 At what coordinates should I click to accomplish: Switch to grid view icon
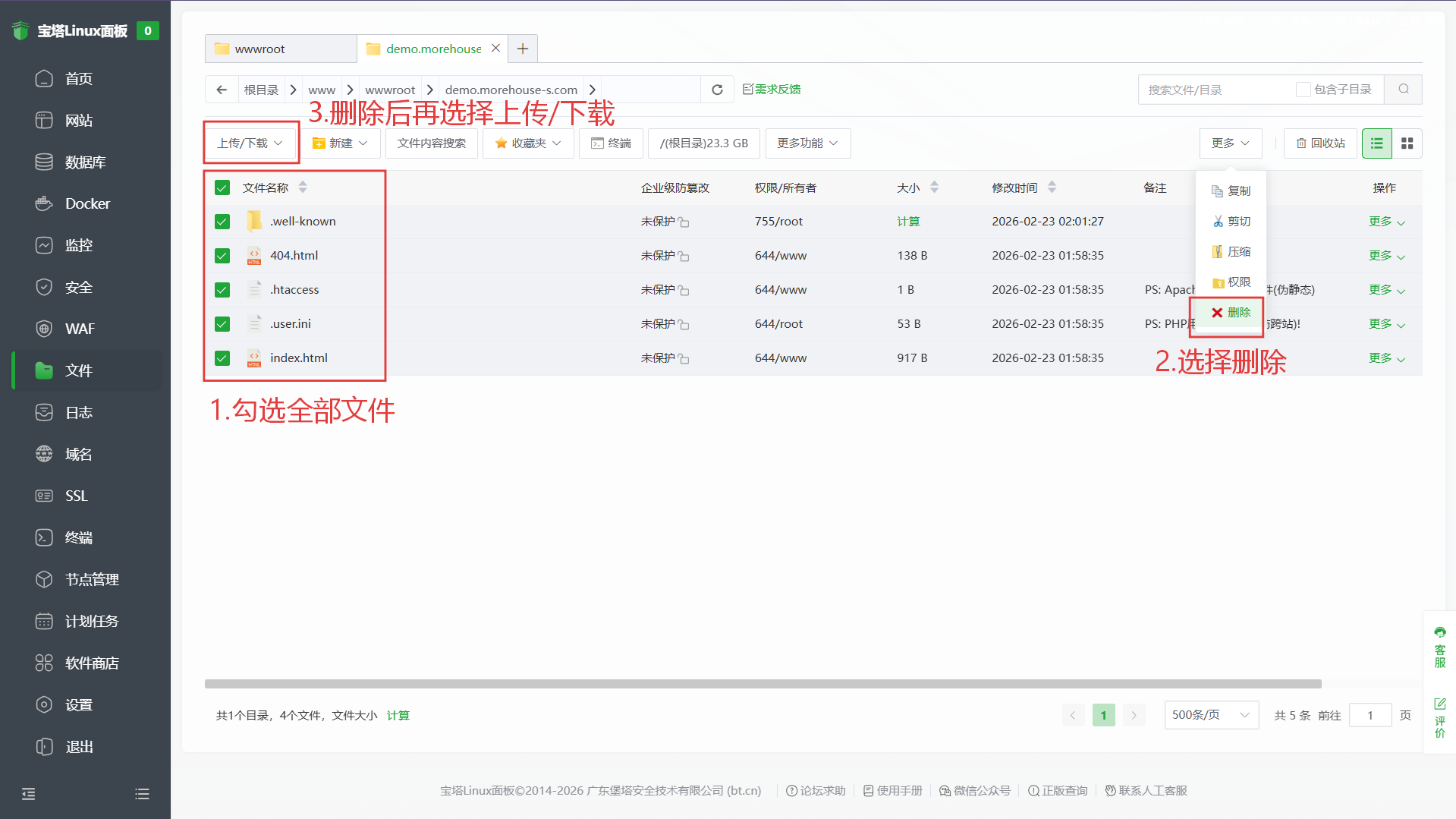pos(1407,143)
